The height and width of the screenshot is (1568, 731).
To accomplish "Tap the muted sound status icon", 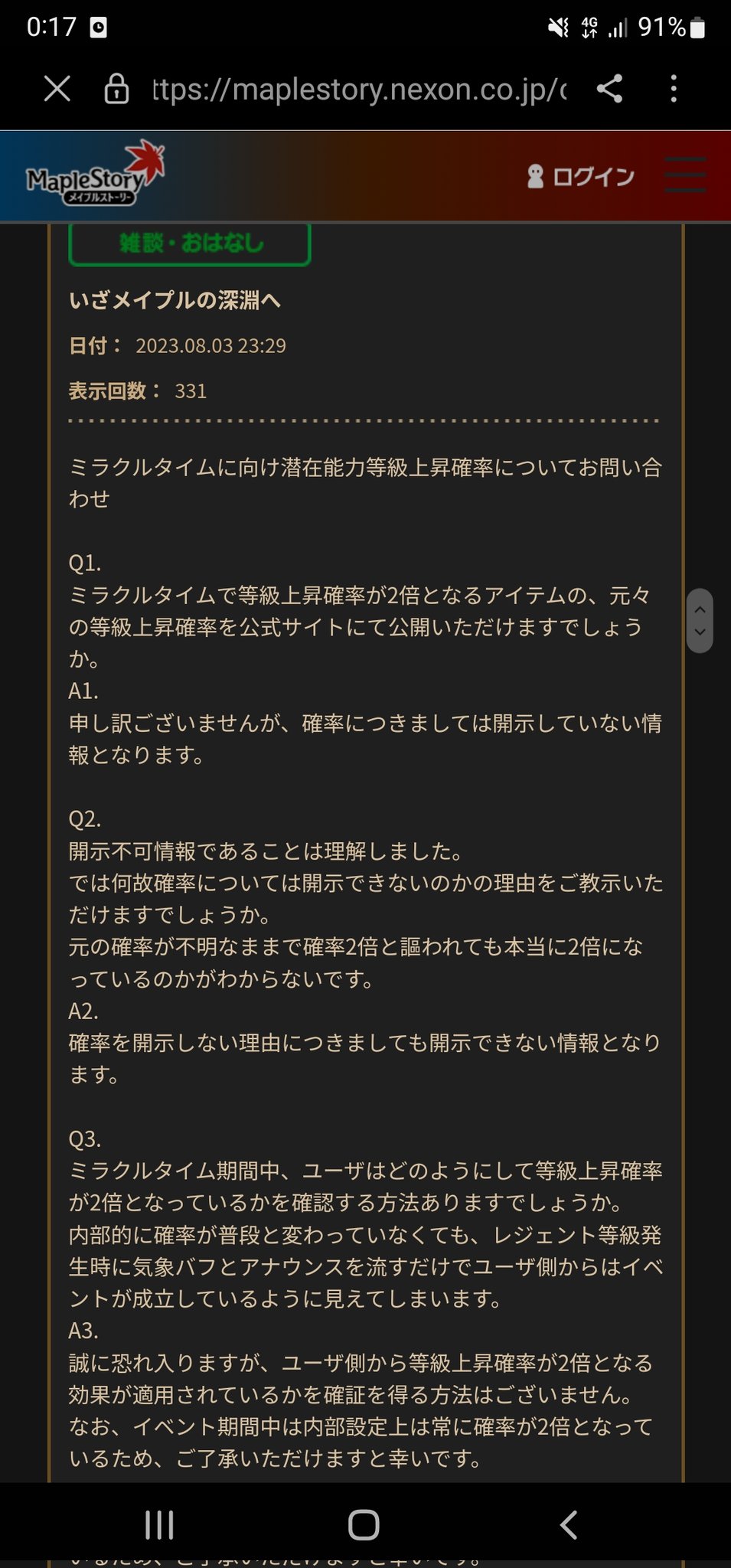I will tap(559, 28).
